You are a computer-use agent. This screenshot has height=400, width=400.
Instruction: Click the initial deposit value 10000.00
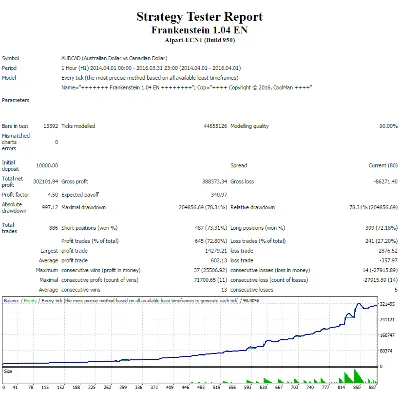coord(47,165)
